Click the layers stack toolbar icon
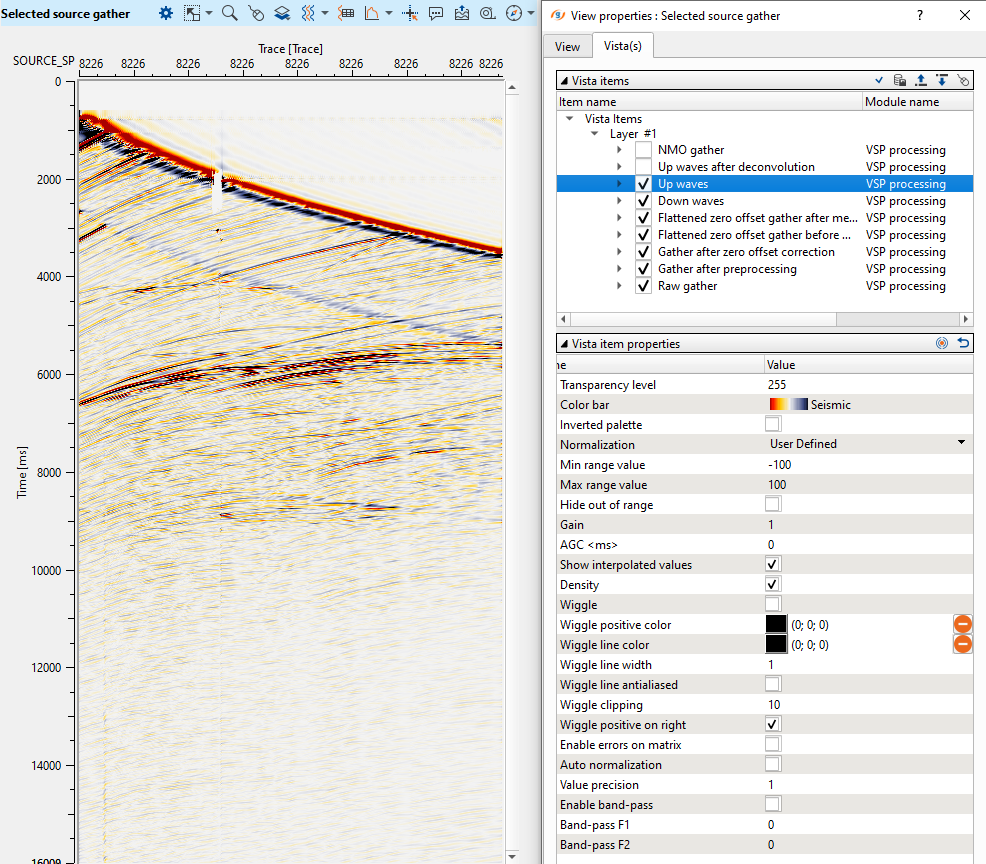 [282, 13]
